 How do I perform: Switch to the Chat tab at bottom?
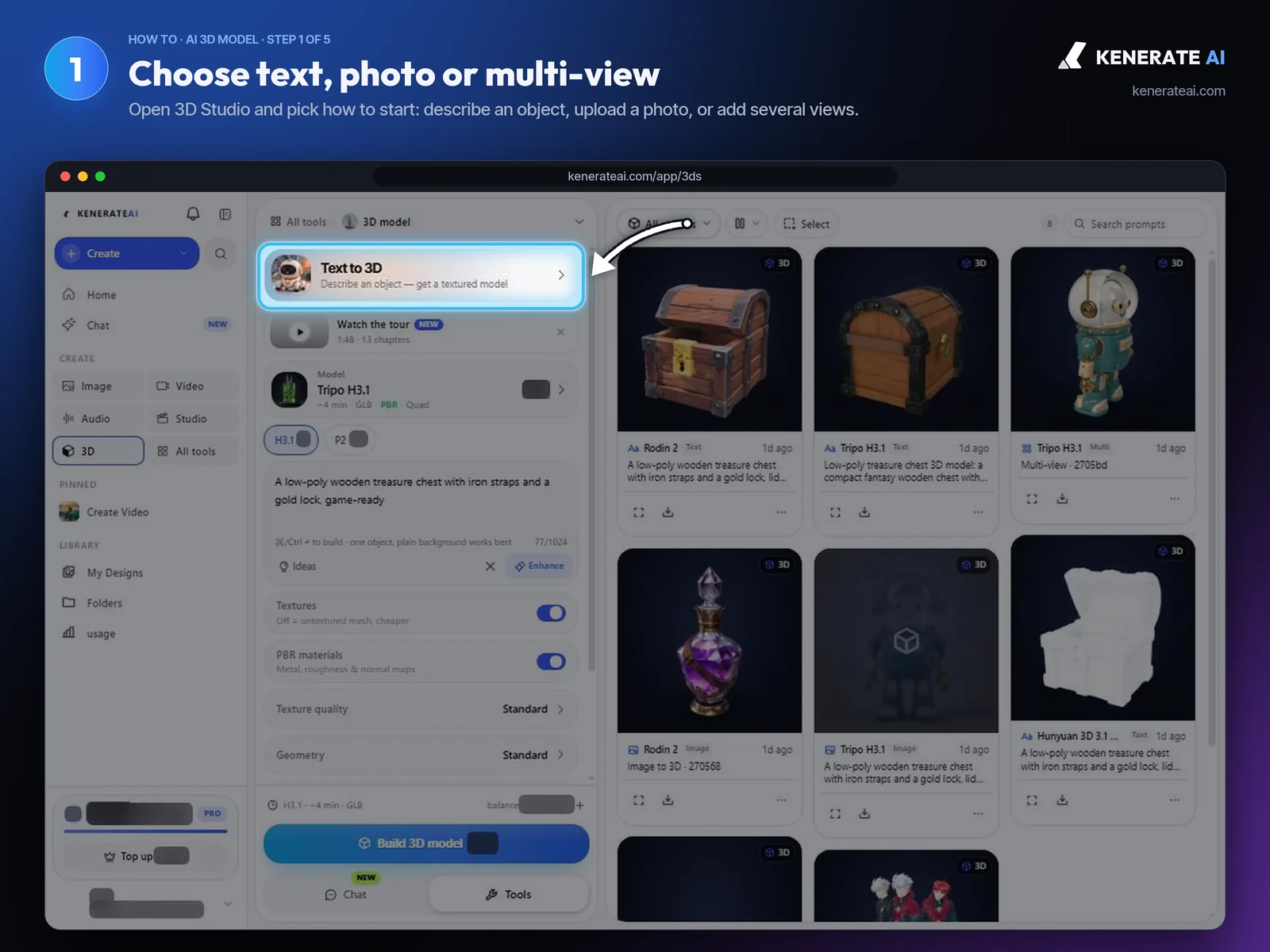[345, 895]
